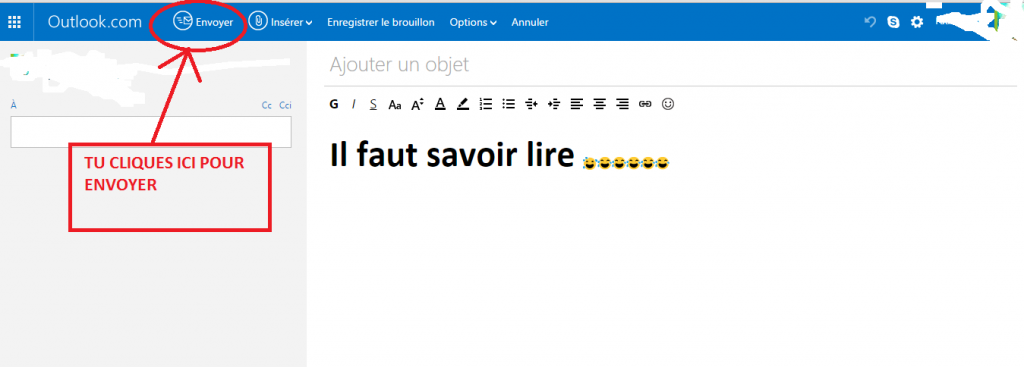Open the text highlight color tool
The height and width of the screenshot is (367, 1024).
click(463, 104)
